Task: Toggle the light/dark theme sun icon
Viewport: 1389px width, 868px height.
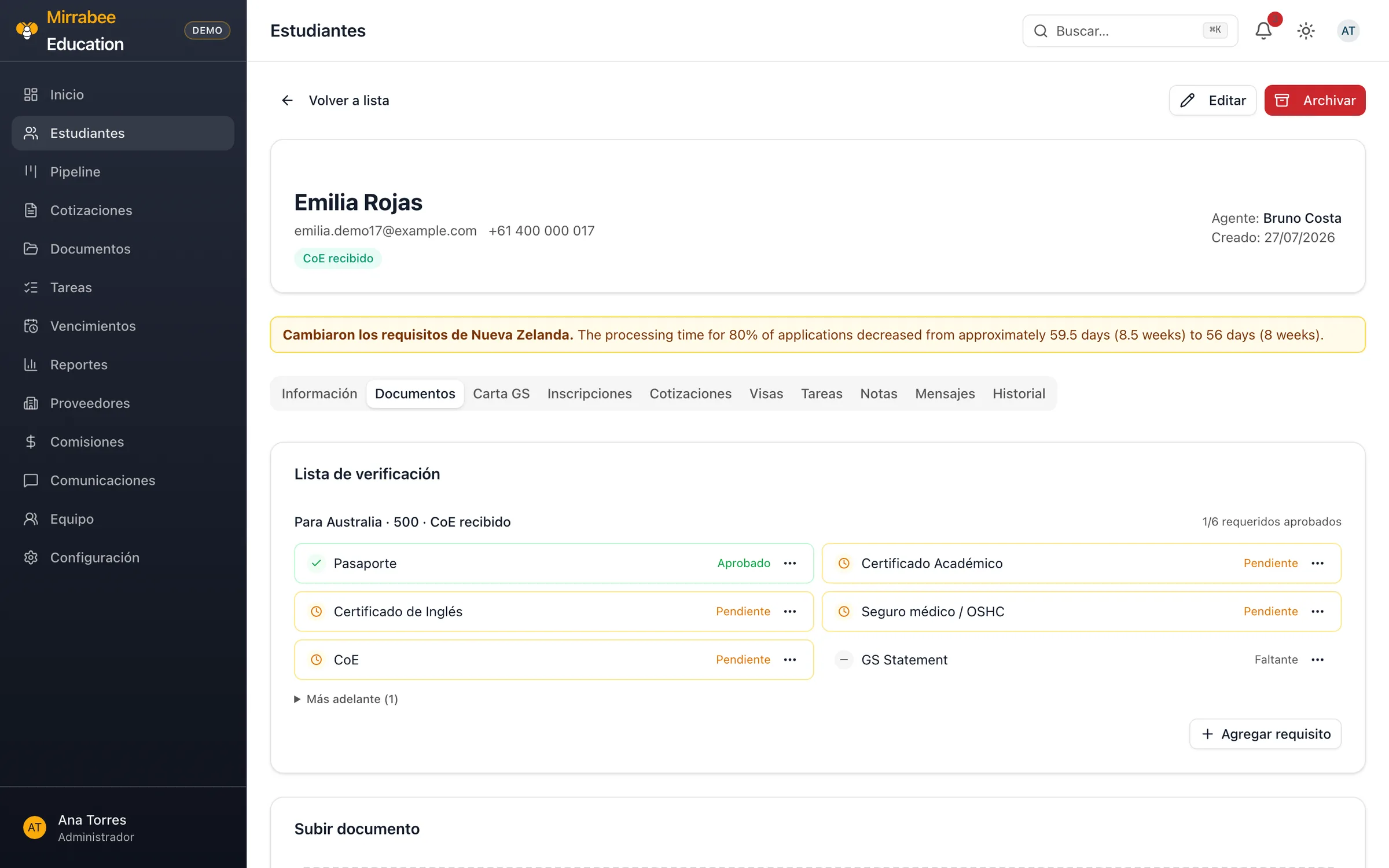Action: (1306, 31)
